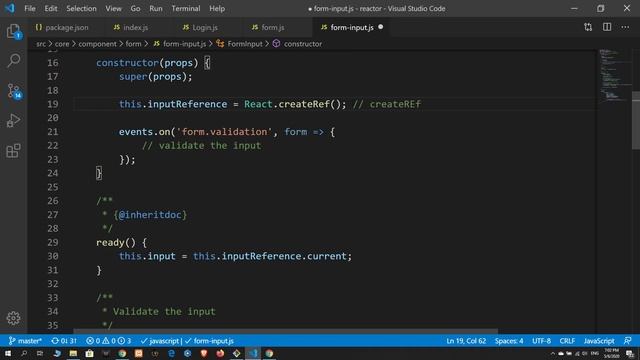Open Edge browser from the taskbar

pyautogui.click(x=171, y=353)
